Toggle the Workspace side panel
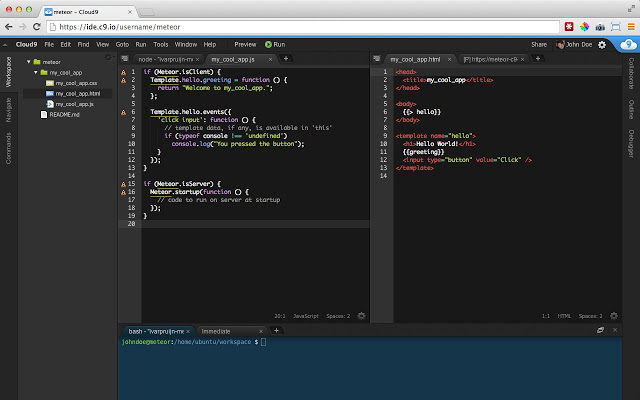Image resolution: width=640 pixels, height=400 pixels. coord(9,72)
